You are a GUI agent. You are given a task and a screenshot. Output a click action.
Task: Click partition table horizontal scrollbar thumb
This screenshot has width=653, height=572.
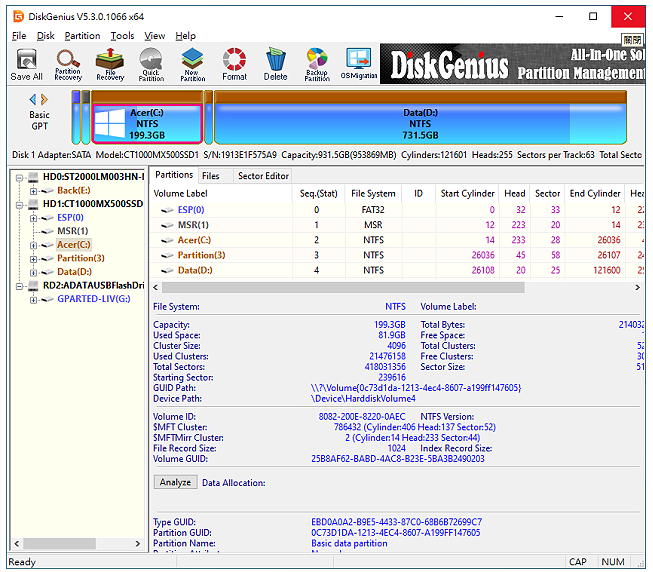(343, 287)
